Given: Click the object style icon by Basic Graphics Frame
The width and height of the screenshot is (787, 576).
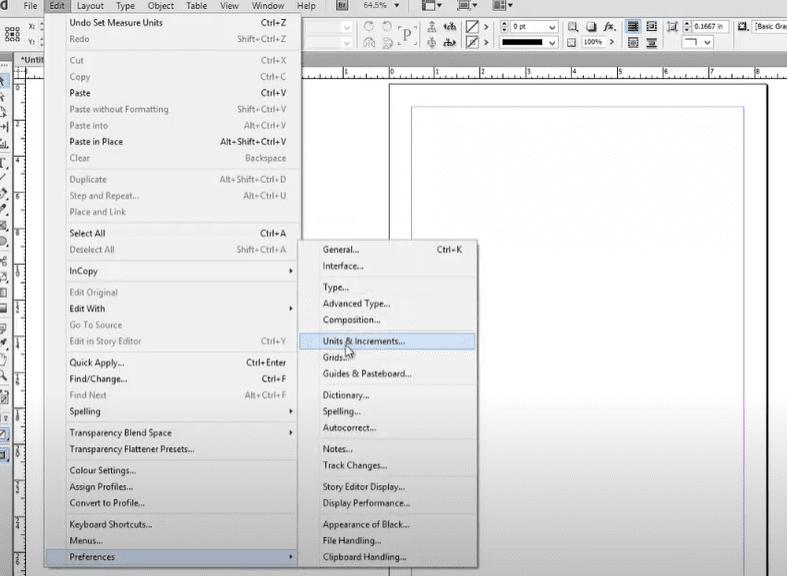Looking at the screenshot, I should click(x=743, y=27).
